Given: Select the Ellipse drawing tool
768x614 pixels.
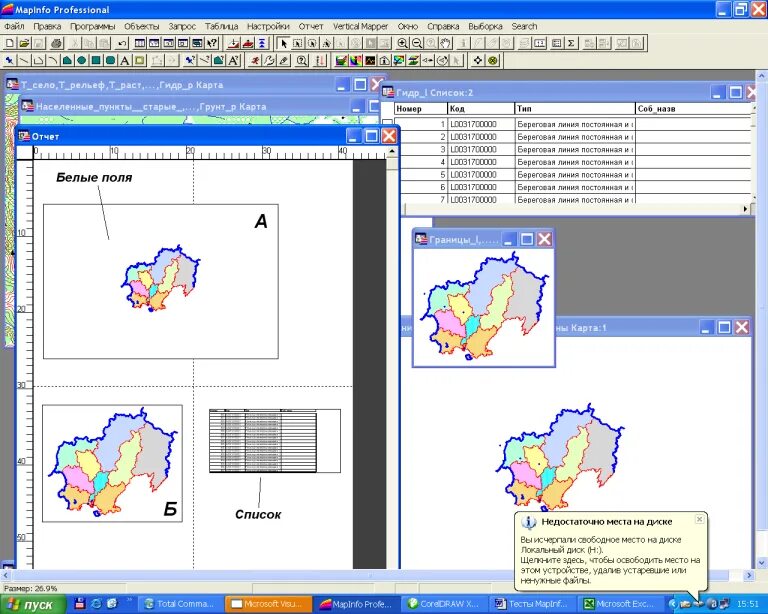Looking at the screenshot, I should click(x=81, y=61).
